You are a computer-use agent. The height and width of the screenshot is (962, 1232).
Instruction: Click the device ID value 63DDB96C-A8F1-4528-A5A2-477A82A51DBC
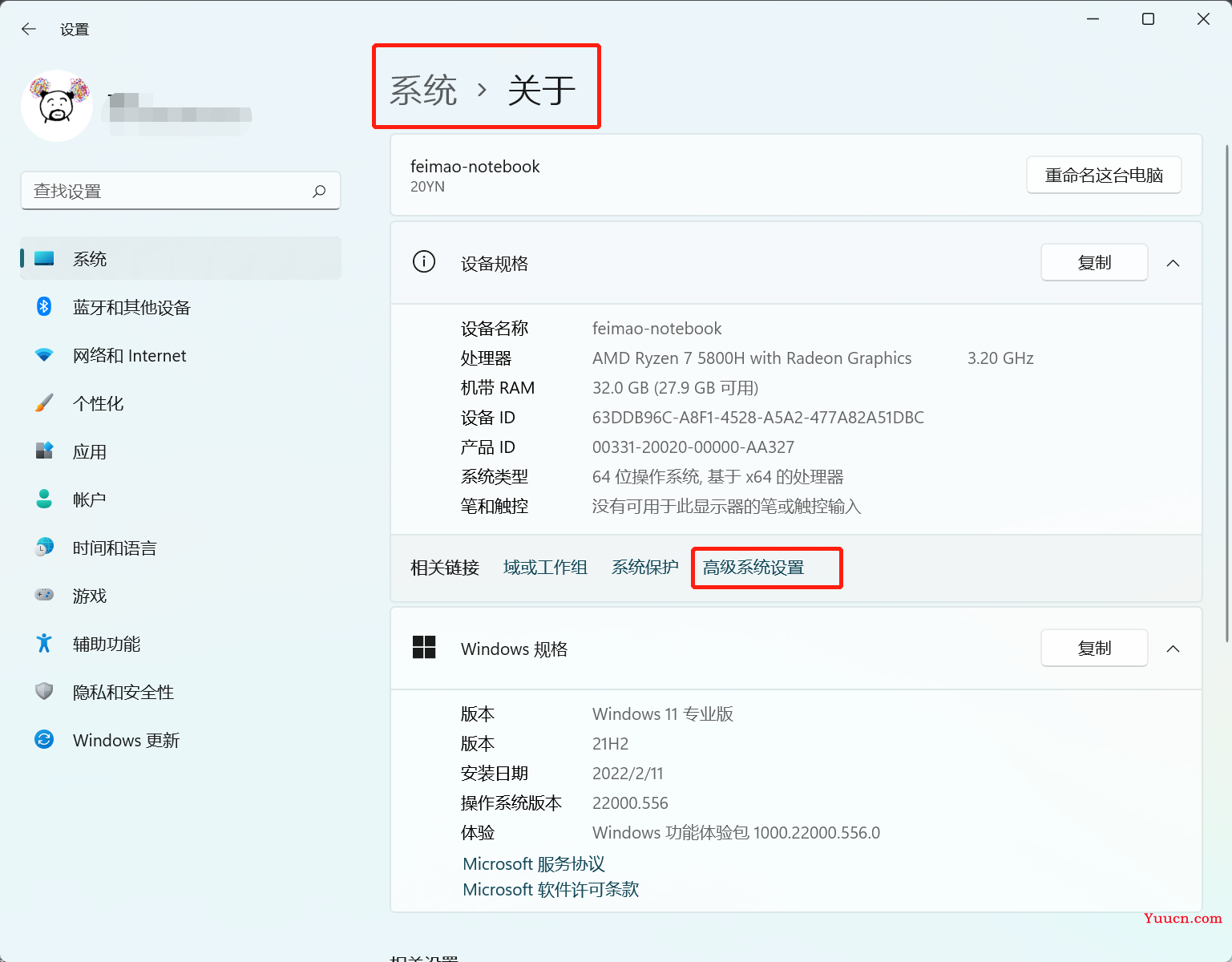click(758, 418)
